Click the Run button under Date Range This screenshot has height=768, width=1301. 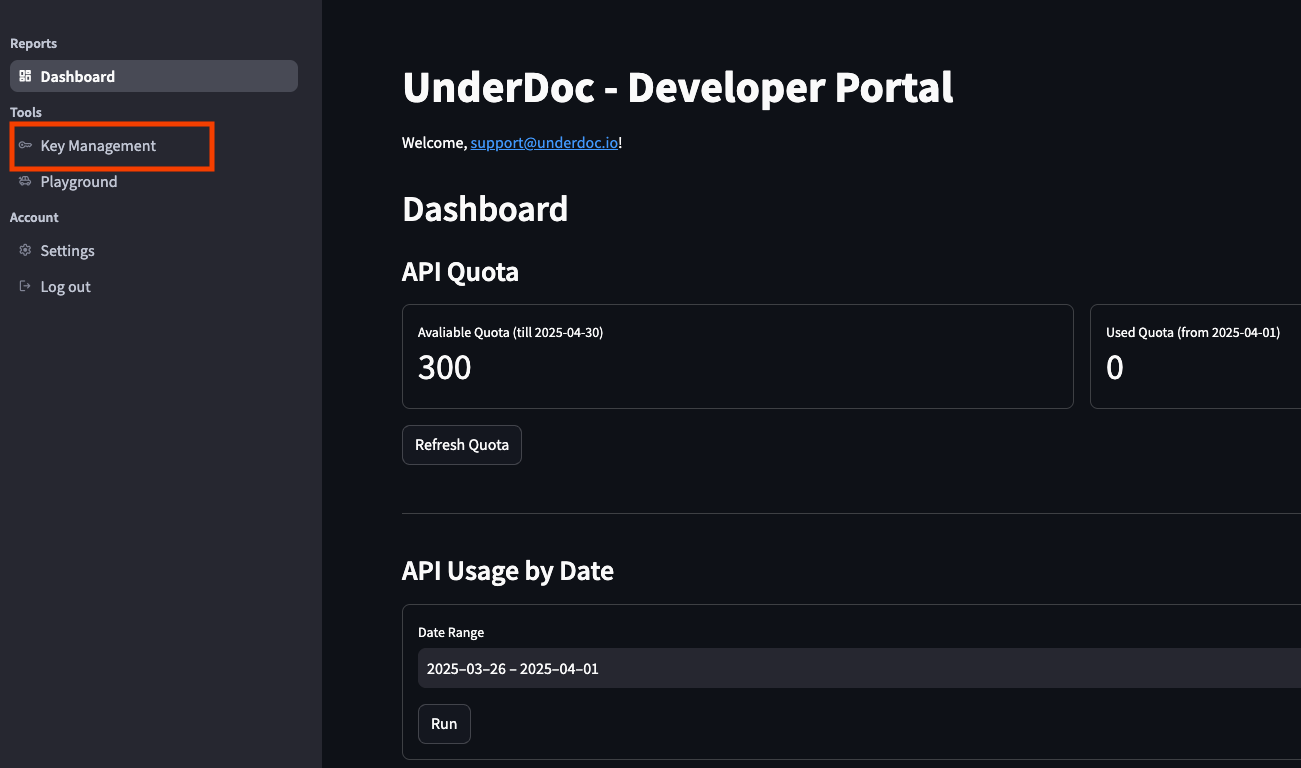(x=444, y=724)
